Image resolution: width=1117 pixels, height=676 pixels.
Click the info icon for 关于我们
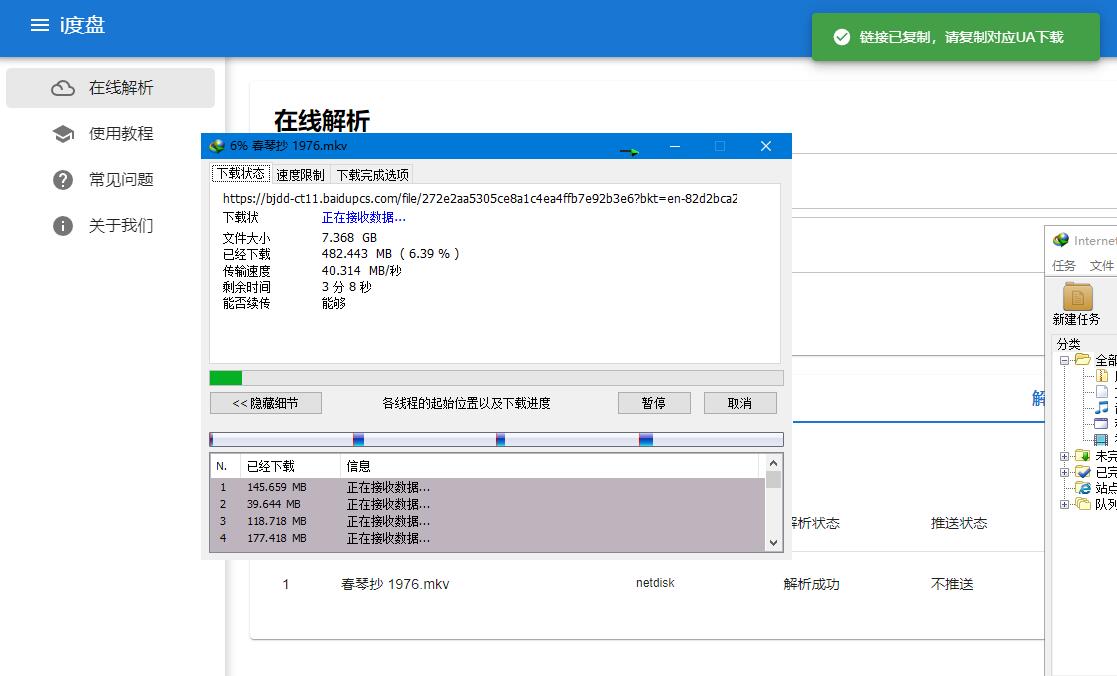tap(63, 226)
